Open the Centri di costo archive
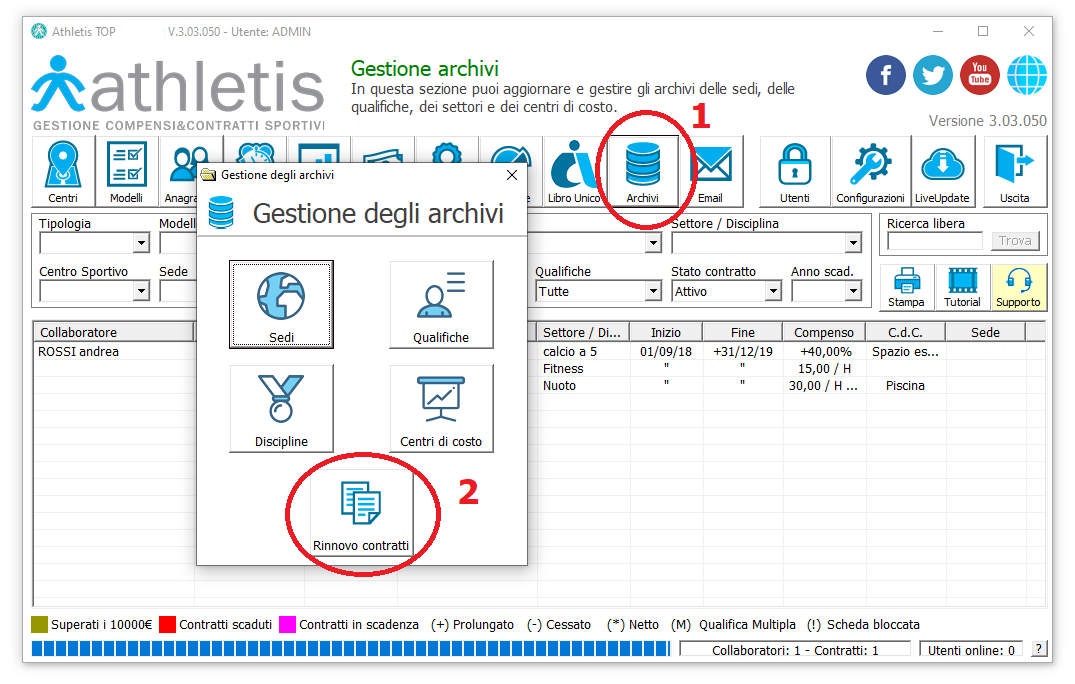This screenshot has width=1075, height=684. click(441, 408)
